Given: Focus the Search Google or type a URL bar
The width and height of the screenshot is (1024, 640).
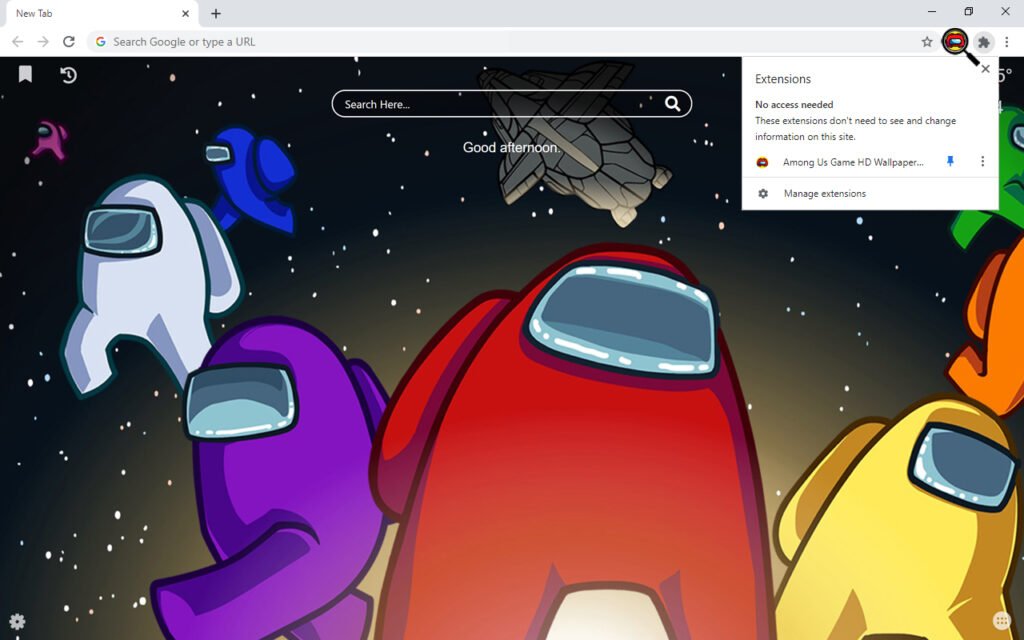Looking at the screenshot, I should click(500, 42).
